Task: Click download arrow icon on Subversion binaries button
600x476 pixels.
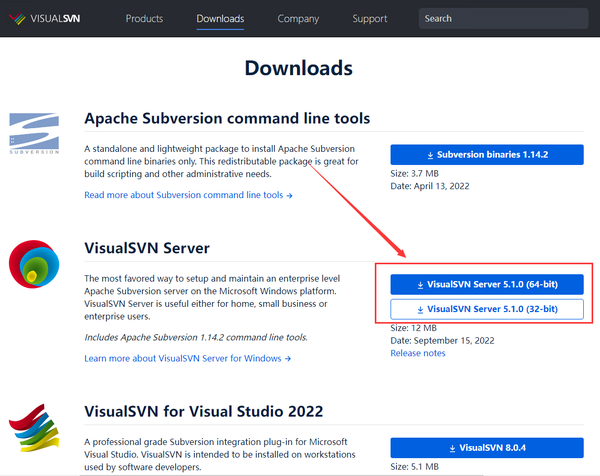Action: point(430,155)
